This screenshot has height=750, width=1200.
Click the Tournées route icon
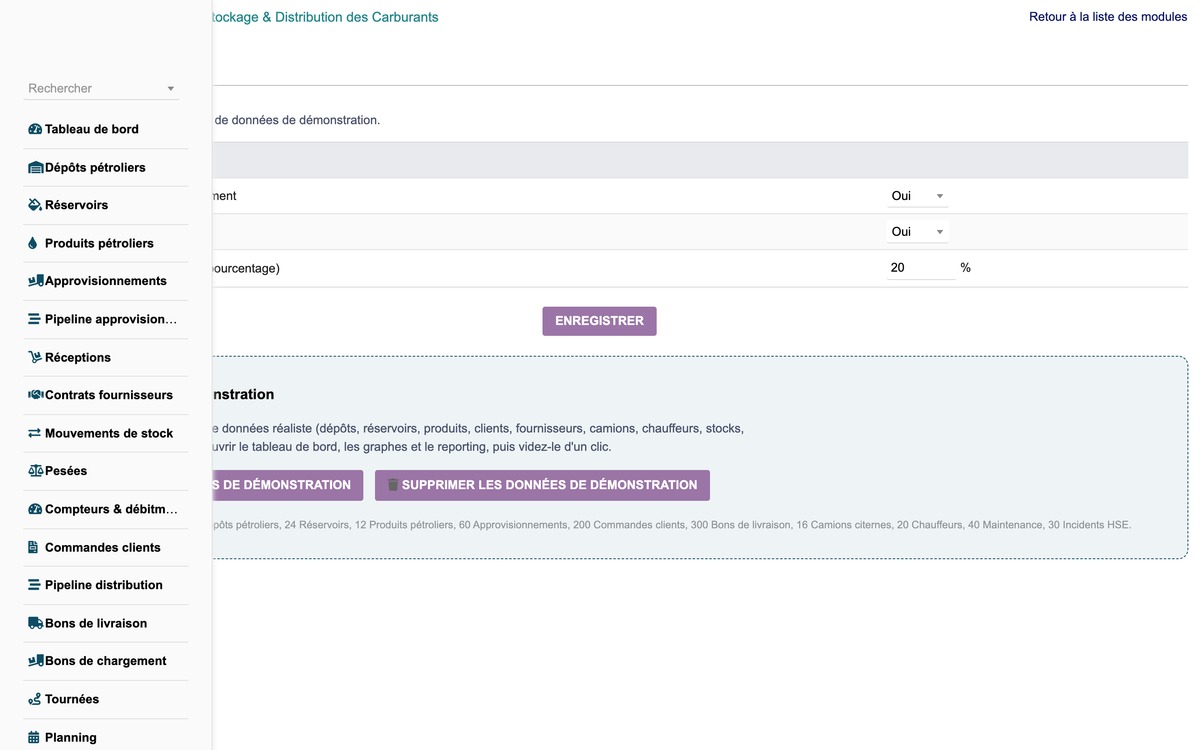click(x=35, y=699)
